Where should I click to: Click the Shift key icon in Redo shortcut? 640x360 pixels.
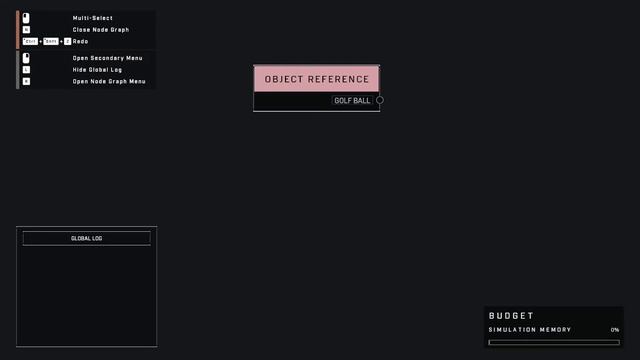[51, 42]
